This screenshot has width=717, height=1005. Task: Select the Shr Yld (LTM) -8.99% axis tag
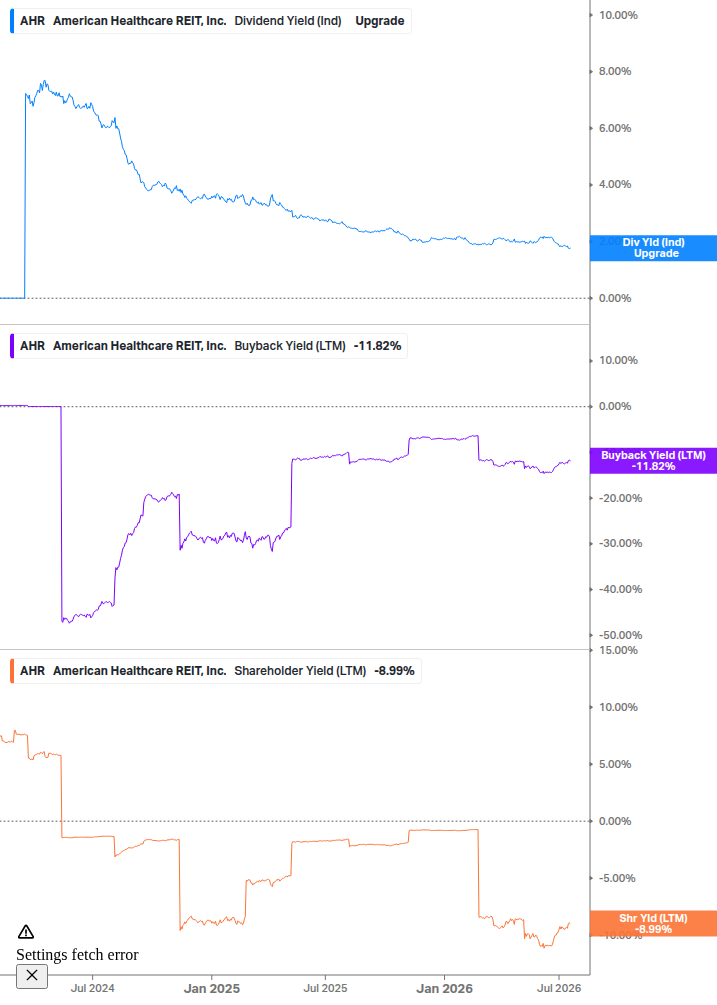[654, 924]
